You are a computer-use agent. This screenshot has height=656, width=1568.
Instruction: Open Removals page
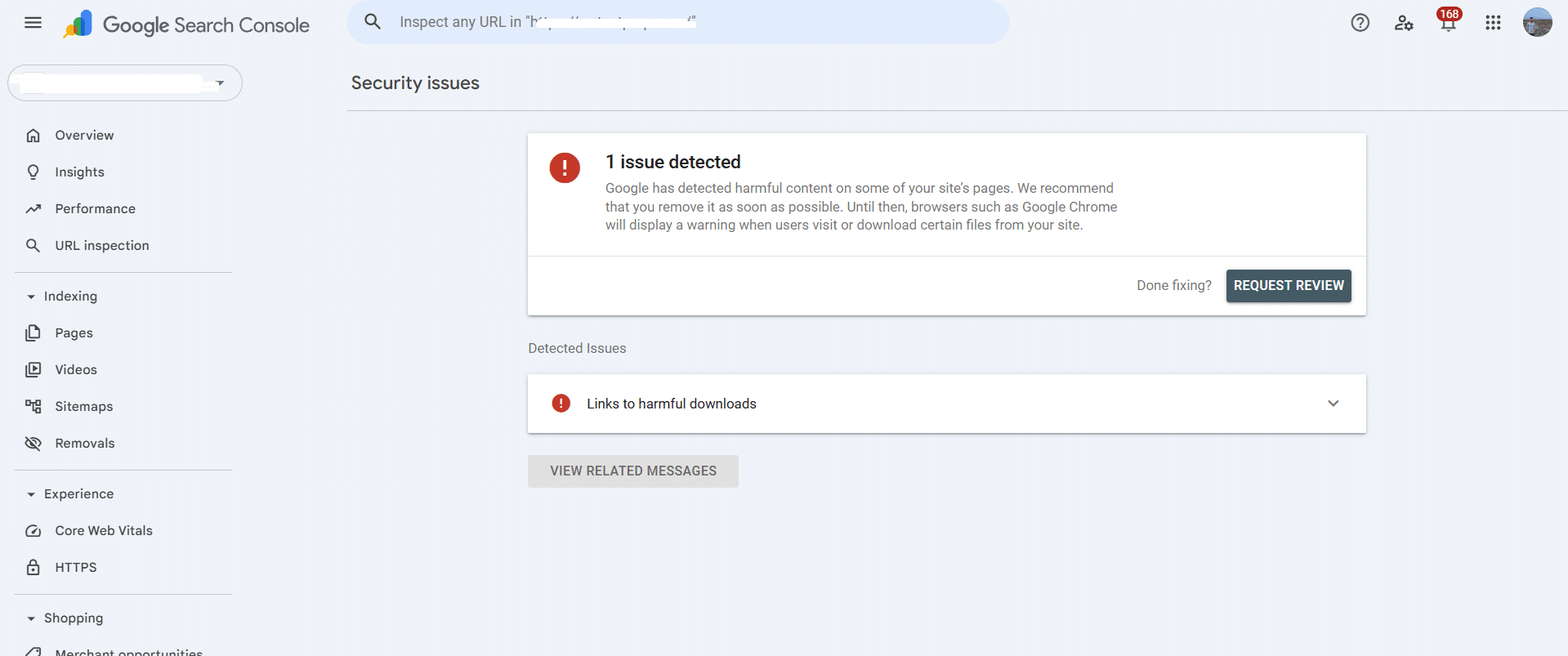click(85, 444)
